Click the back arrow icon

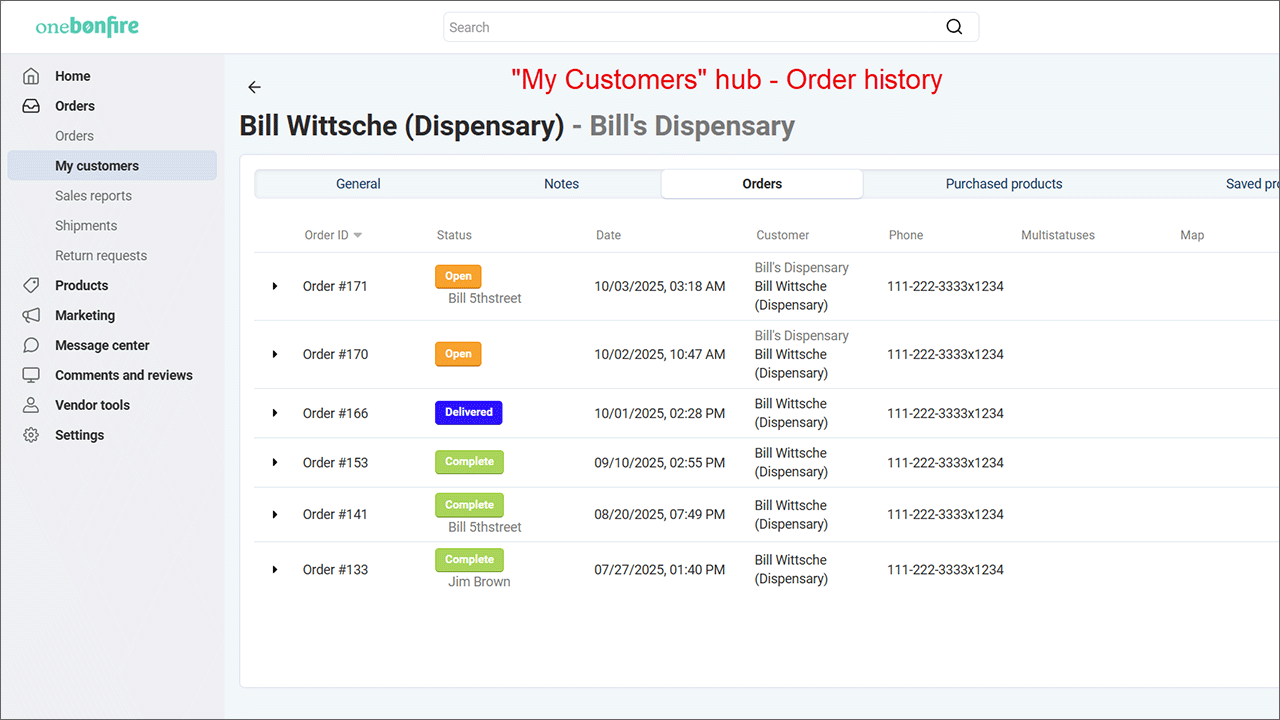(x=254, y=87)
